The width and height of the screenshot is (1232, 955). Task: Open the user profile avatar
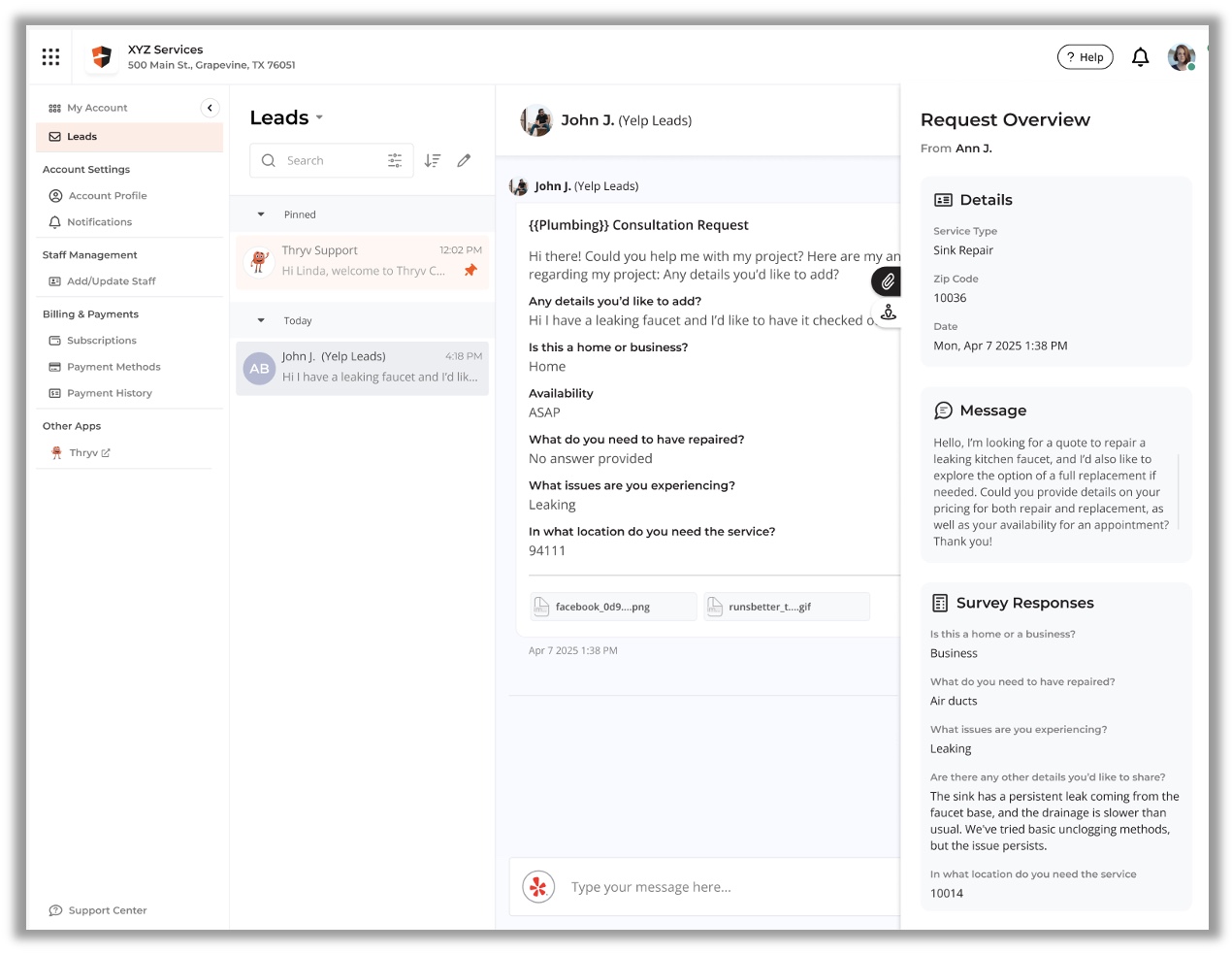click(x=1181, y=57)
